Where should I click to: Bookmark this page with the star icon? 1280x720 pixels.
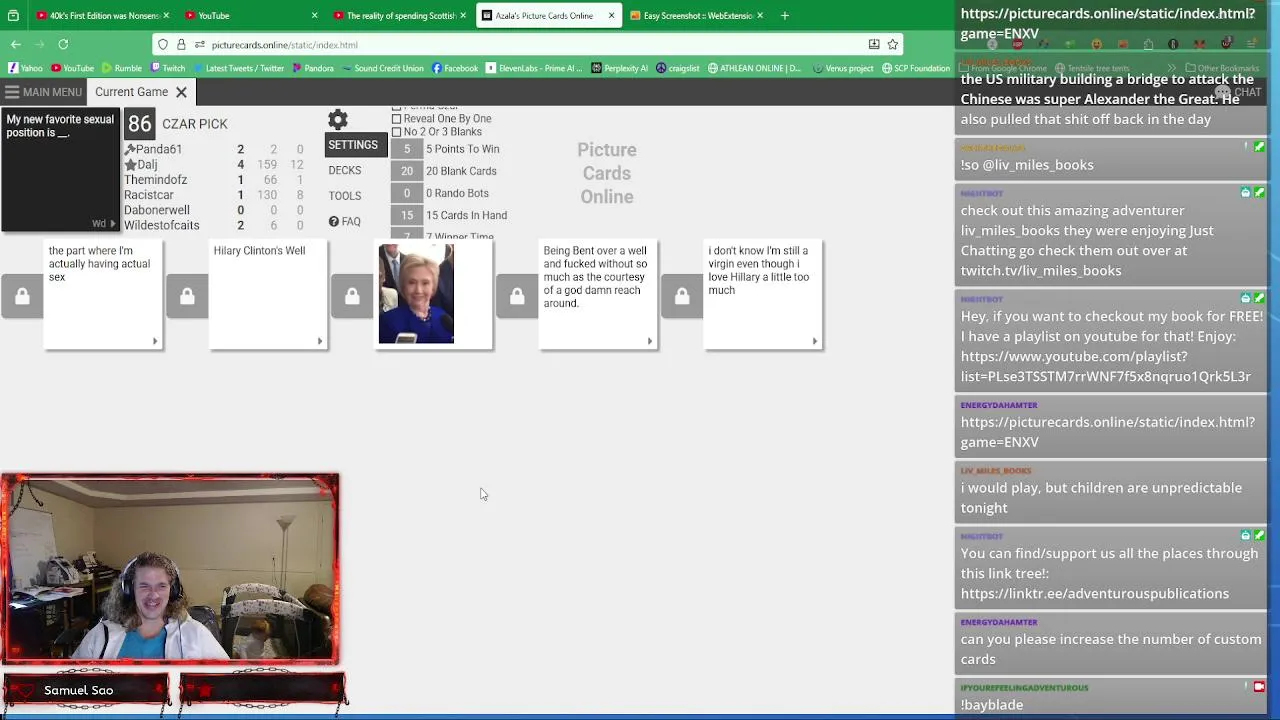[893, 44]
